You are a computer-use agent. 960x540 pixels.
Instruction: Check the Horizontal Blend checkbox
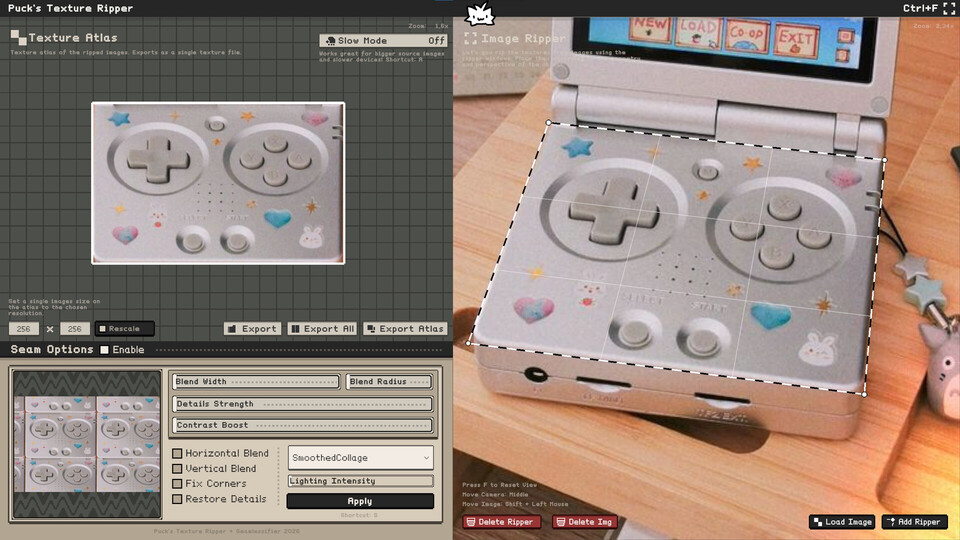pos(177,454)
